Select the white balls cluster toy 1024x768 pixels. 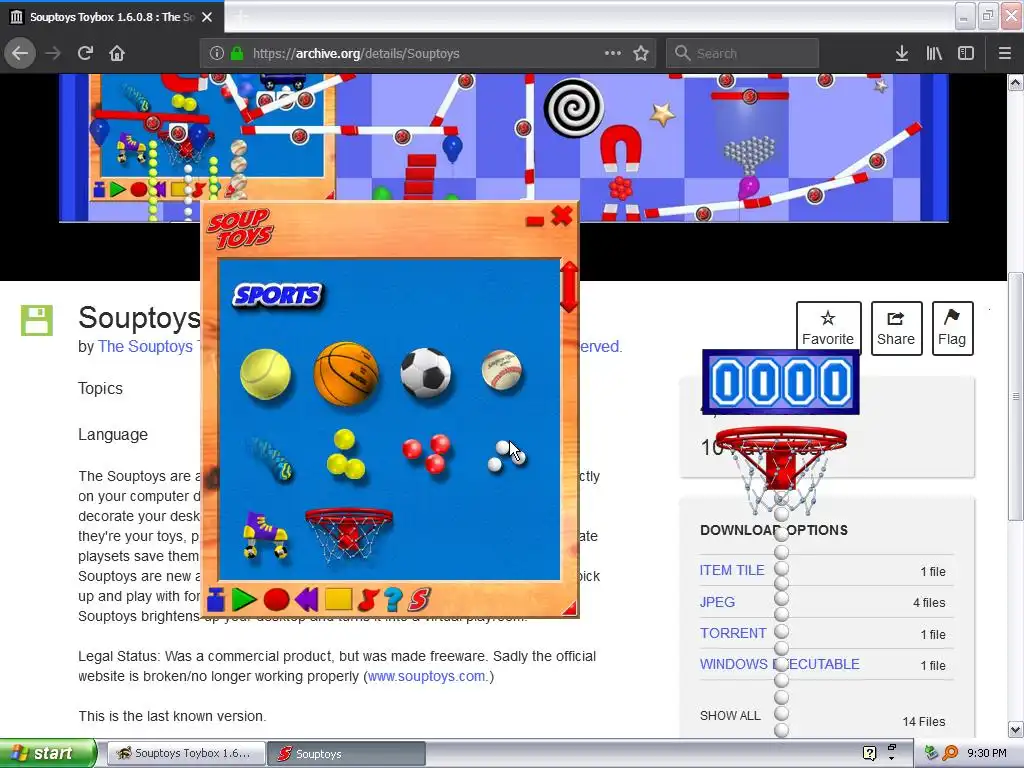[x=506, y=456]
